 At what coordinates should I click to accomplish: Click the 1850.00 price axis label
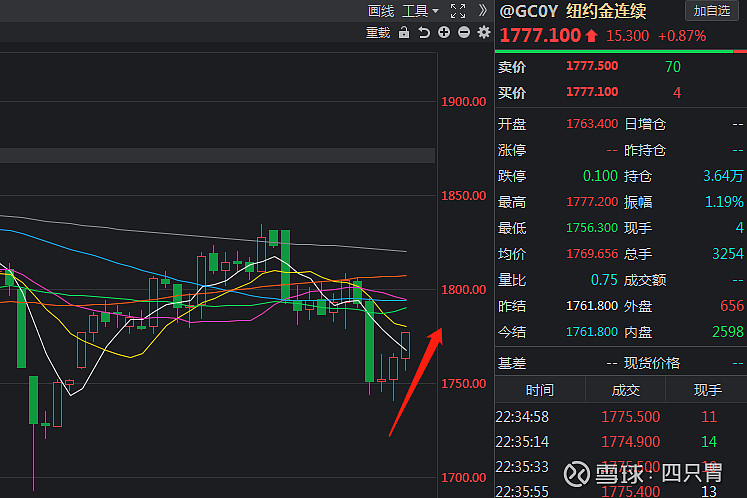pos(463,195)
